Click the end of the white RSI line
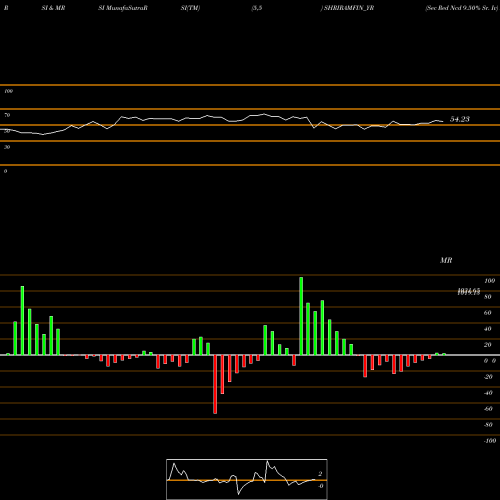Viewport: 500px width, 500px height. click(443, 121)
